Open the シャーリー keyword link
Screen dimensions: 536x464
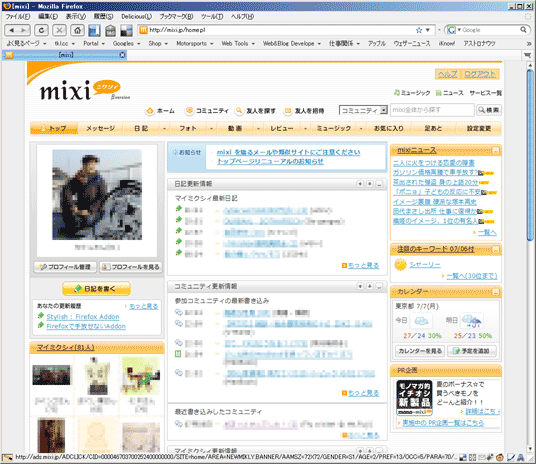tap(425, 265)
